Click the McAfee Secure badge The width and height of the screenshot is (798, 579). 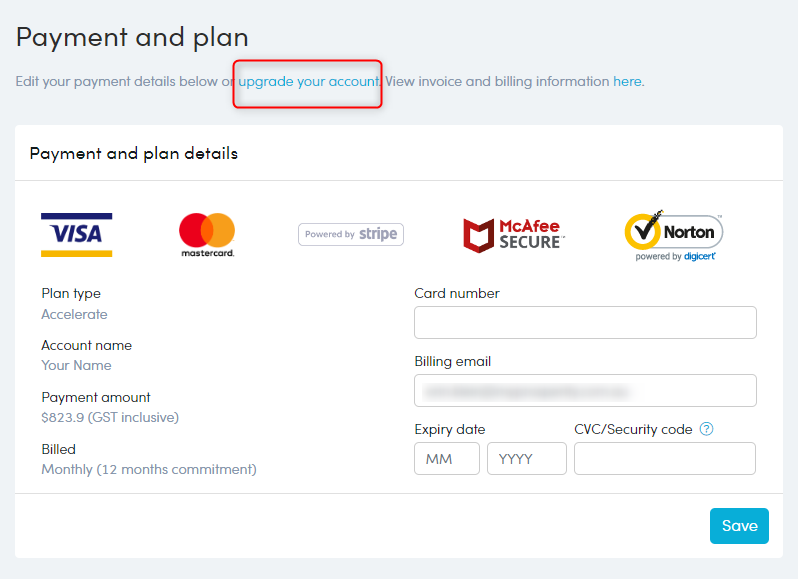pyautogui.click(x=514, y=235)
